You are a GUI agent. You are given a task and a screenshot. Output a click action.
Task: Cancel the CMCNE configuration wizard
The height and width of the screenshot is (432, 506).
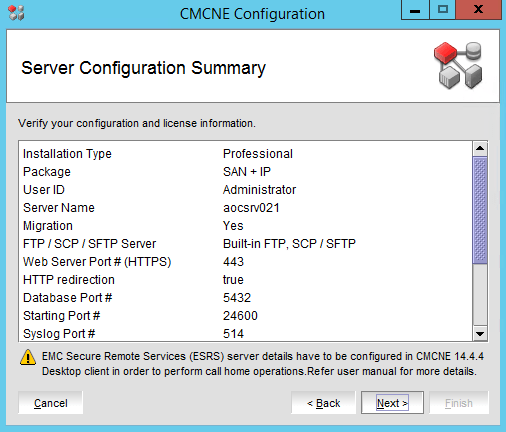click(x=51, y=403)
